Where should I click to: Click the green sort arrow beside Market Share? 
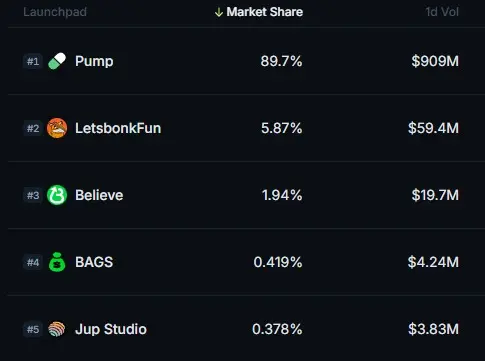(x=219, y=12)
